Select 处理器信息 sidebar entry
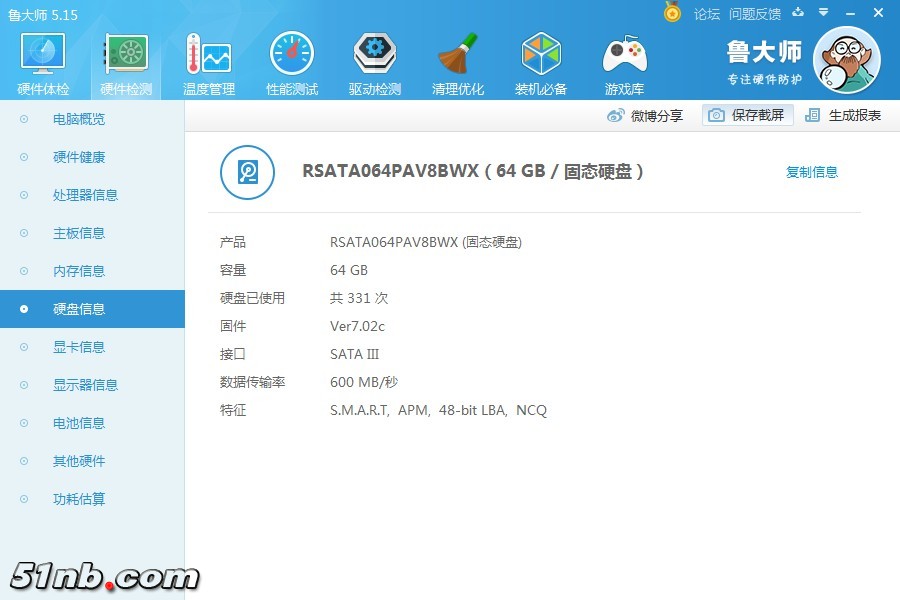The width and height of the screenshot is (900, 600). tap(85, 195)
